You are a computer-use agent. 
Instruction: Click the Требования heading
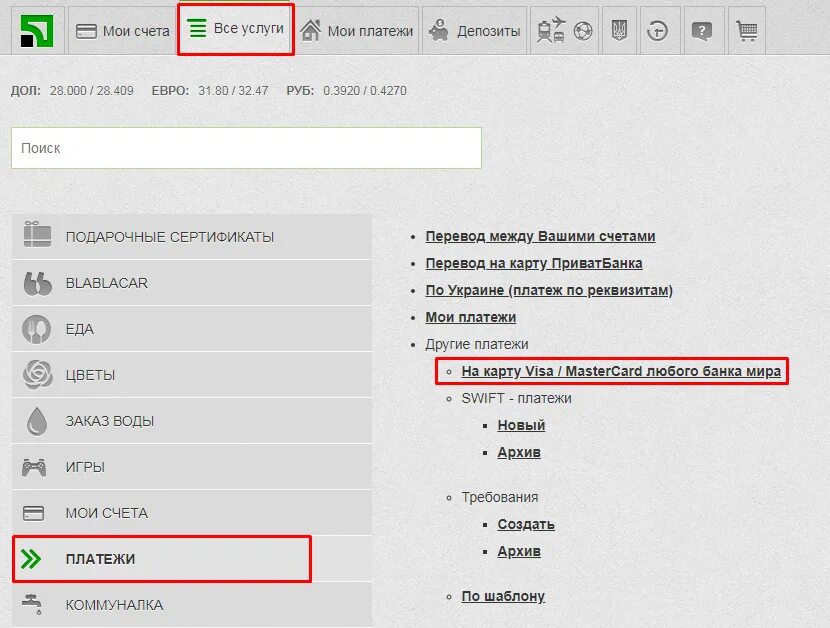499,497
